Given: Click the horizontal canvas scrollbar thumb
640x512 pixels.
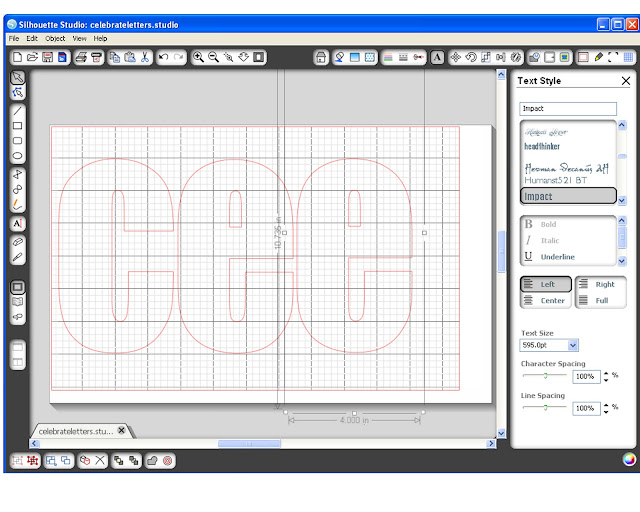Looking at the screenshot, I should [249, 444].
